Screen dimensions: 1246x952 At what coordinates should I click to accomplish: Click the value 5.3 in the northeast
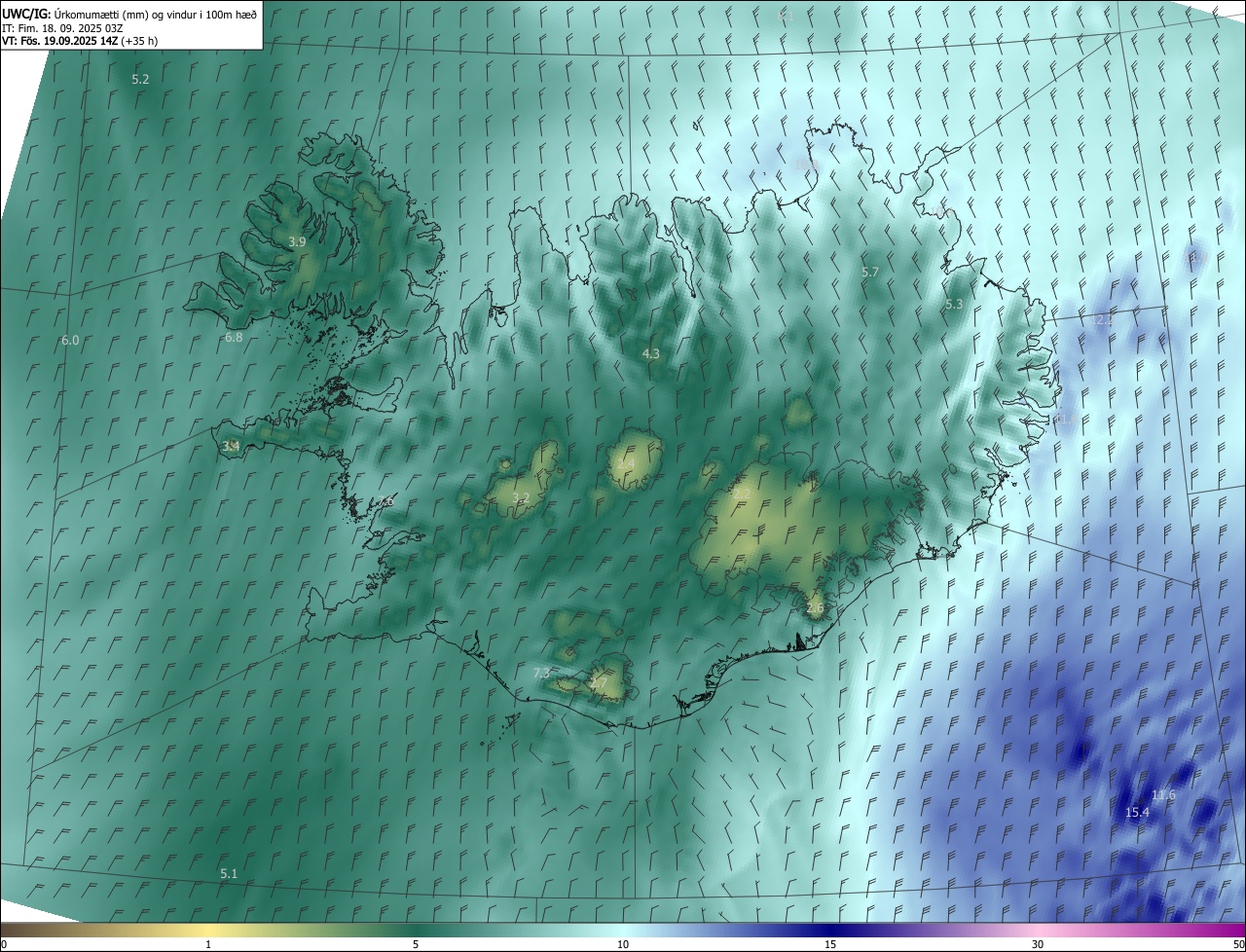pyautogui.click(x=954, y=304)
